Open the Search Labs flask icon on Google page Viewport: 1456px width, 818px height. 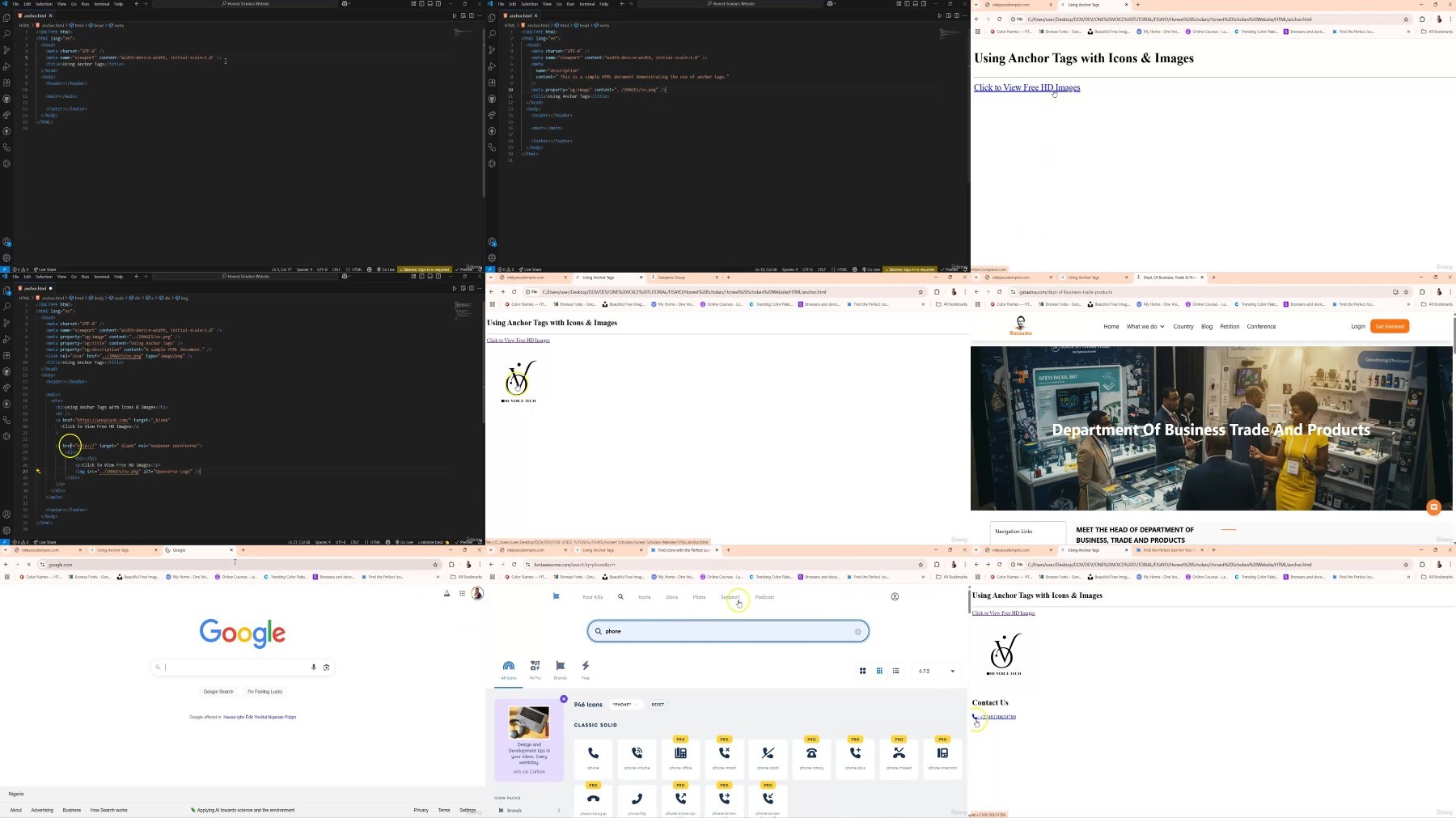(447, 593)
